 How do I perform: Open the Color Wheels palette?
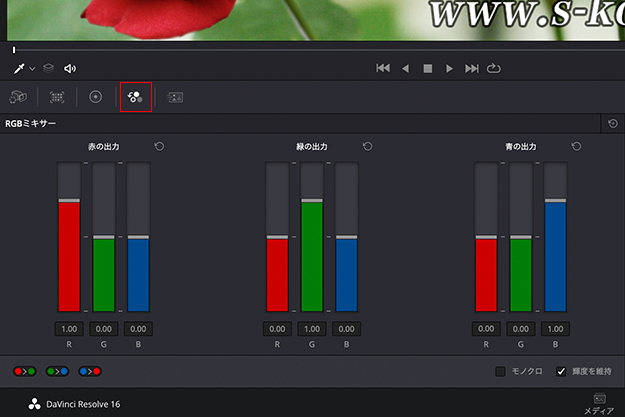(95, 97)
